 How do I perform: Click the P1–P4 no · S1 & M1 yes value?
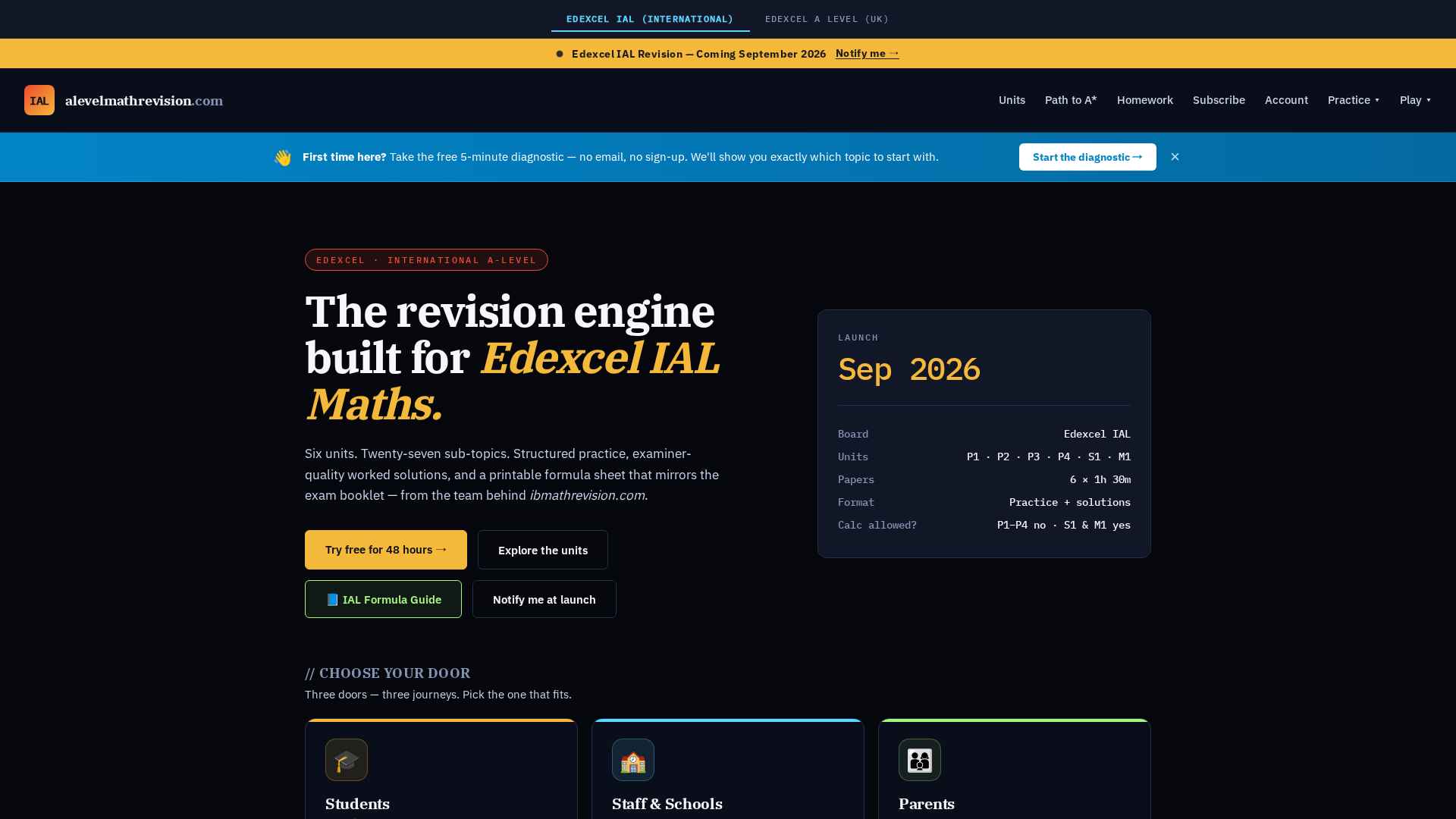pos(1063,525)
